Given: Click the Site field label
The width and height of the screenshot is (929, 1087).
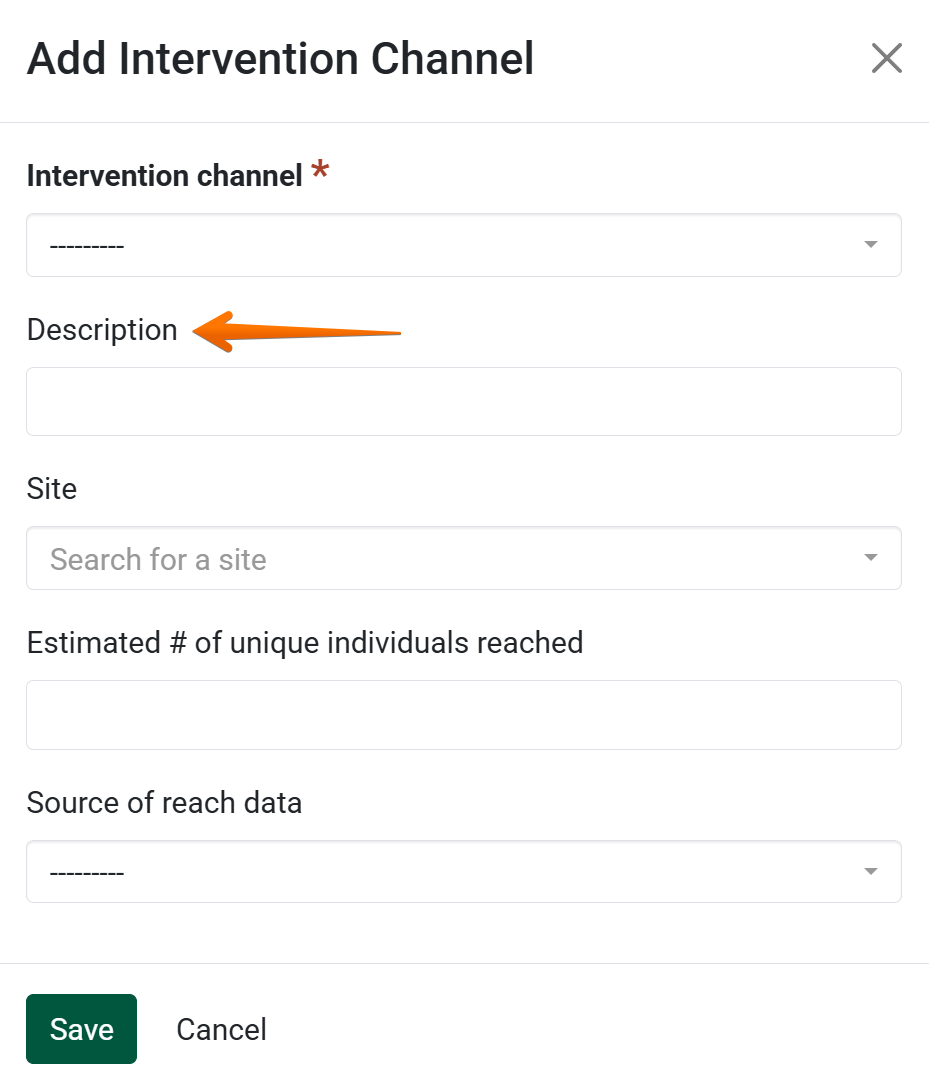Looking at the screenshot, I should click(52, 489).
